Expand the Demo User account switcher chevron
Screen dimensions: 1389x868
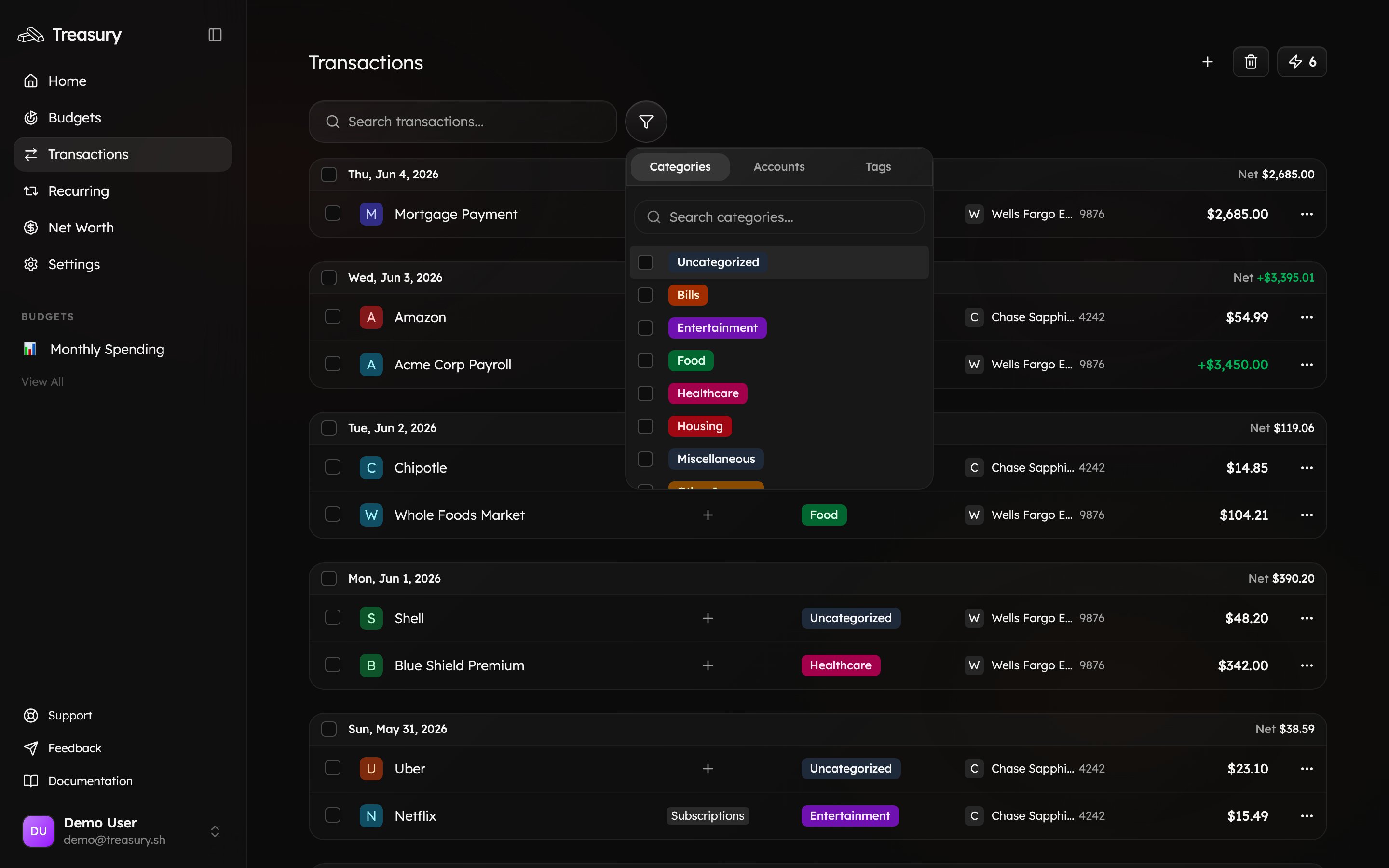point(215,831)
